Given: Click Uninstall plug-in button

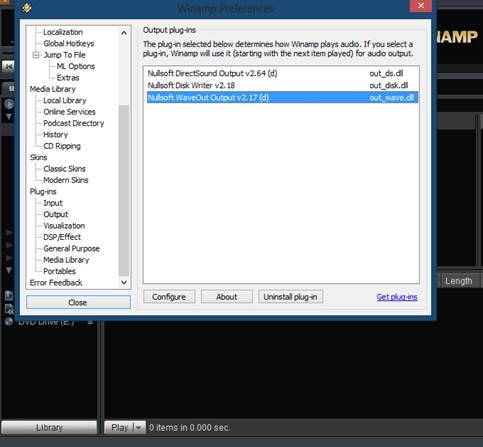Looking at the screenshot, I should (x=290, y=297).
